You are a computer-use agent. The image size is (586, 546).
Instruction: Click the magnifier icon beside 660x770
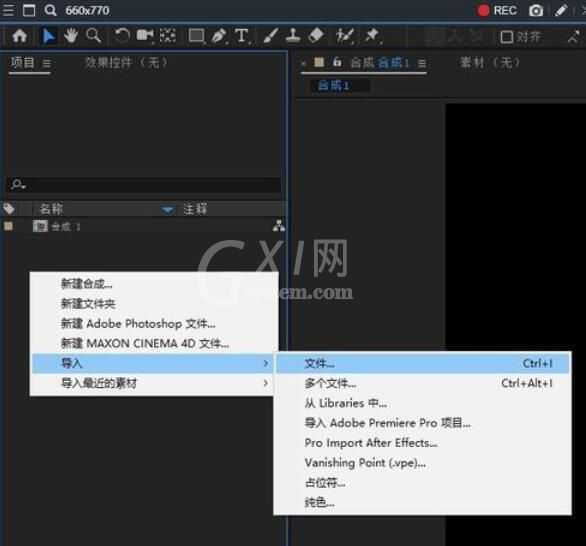coord(50,10)
